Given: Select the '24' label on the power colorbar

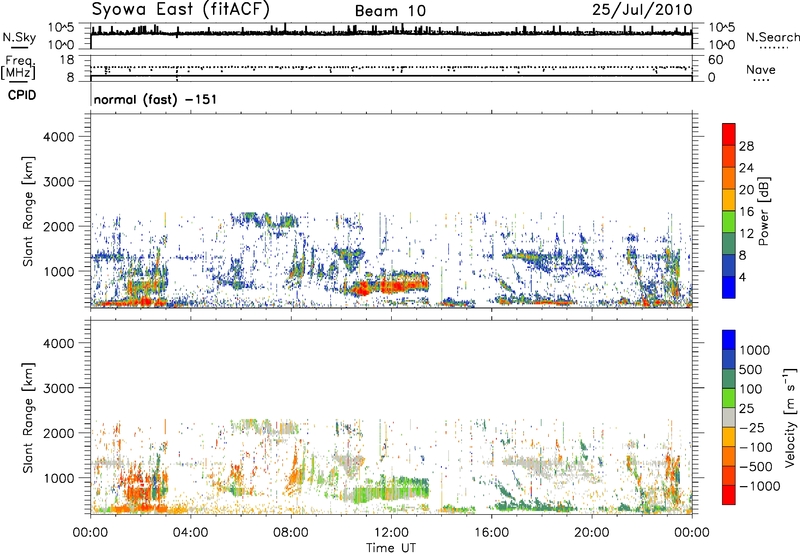Looking at the screenshot, I should click(745, 168).
